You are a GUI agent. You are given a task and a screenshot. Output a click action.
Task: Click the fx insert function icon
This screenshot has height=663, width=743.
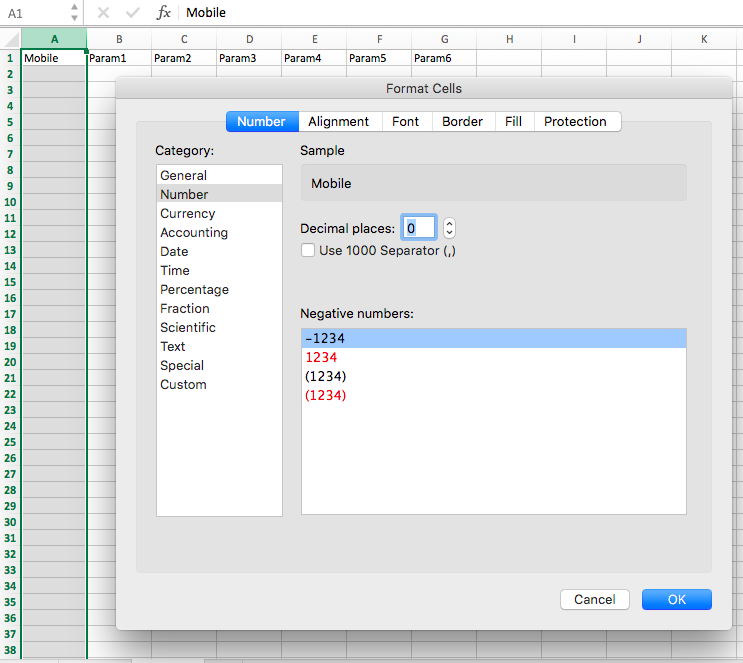click(164, 13)
